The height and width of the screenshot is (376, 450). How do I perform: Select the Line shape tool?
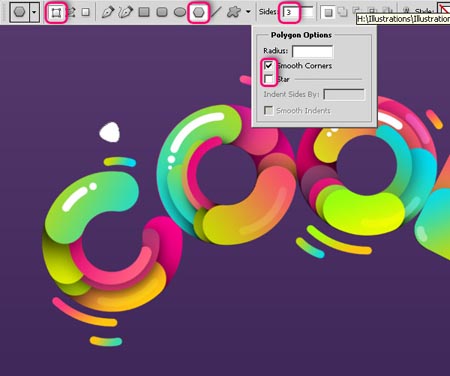[x=216, y=13]
